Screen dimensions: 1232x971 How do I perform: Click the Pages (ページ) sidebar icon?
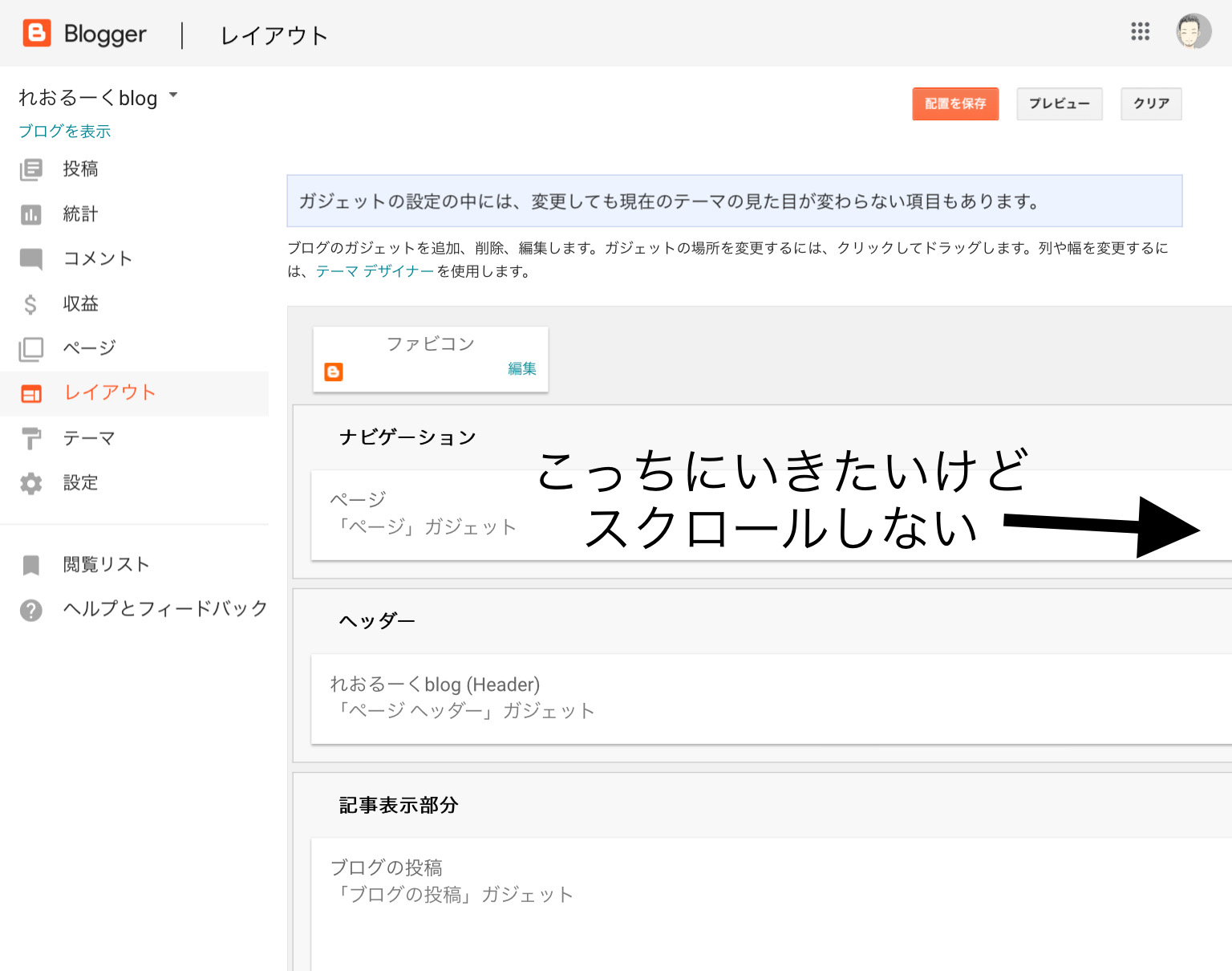tap(31, 349)
